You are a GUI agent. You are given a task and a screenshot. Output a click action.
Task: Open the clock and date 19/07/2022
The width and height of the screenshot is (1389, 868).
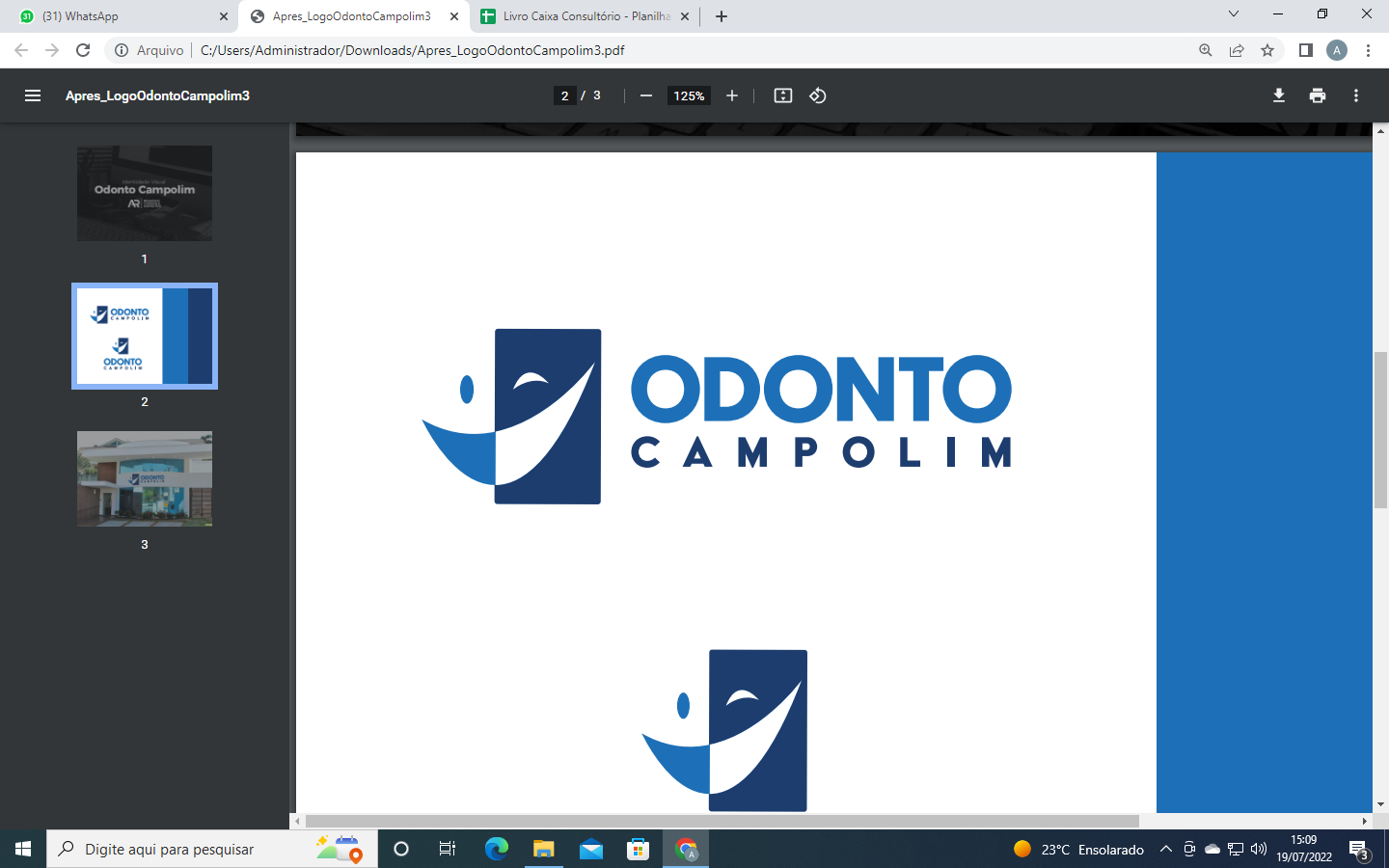[1304, 849]
